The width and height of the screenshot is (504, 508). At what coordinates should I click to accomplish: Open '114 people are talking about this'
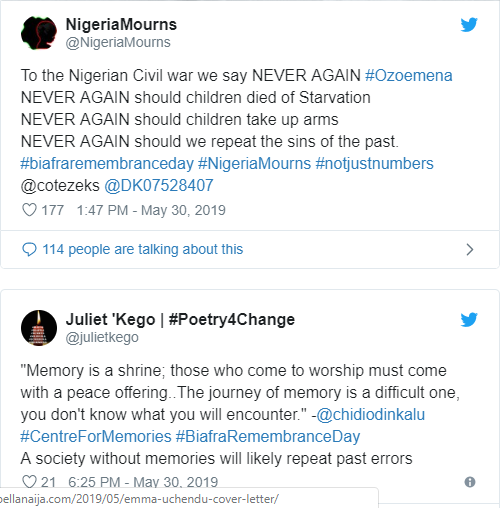point(143,249)
